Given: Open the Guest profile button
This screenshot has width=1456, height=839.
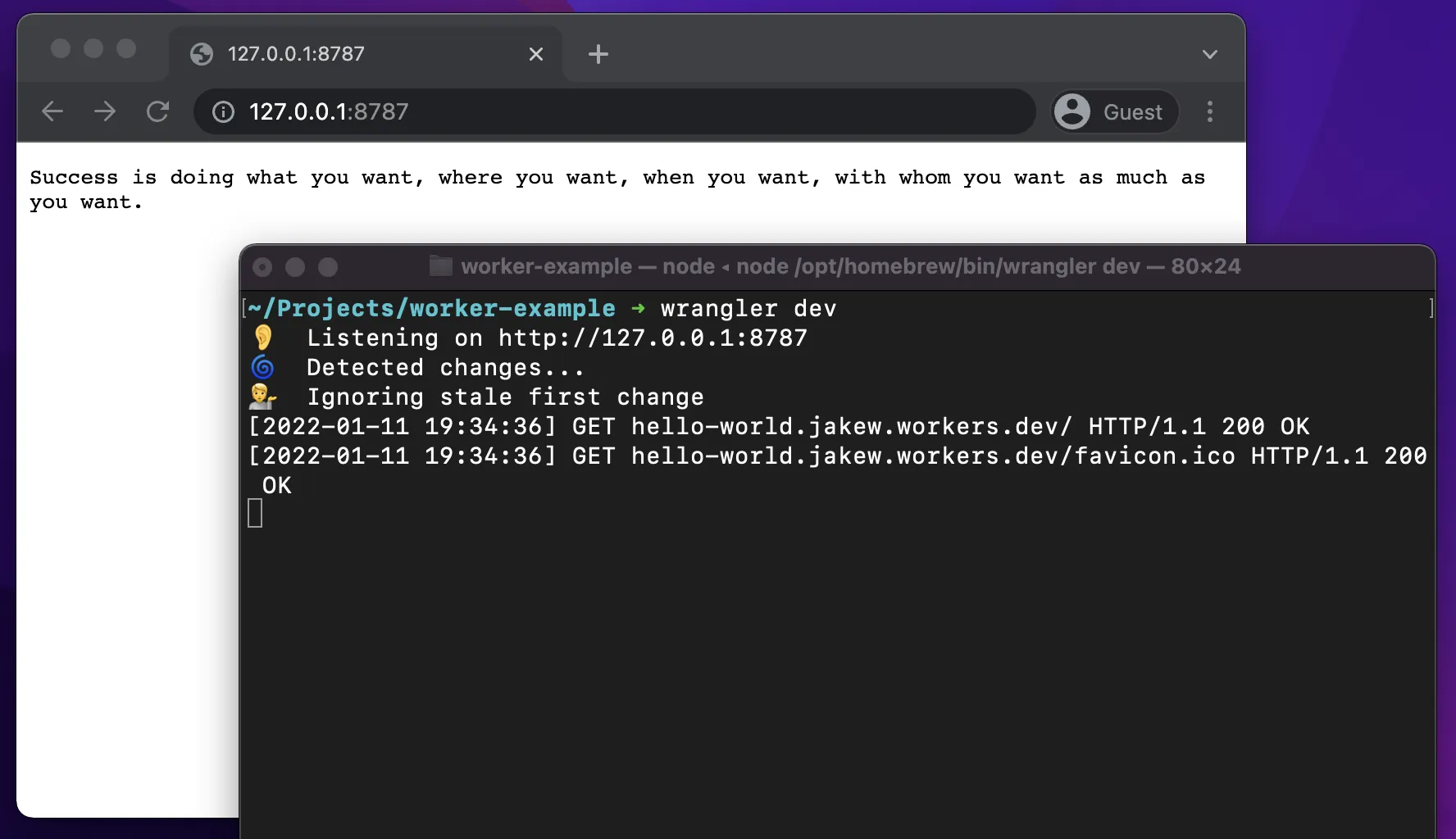Looking at the screenshot, I should click(x=1115, y=111).
